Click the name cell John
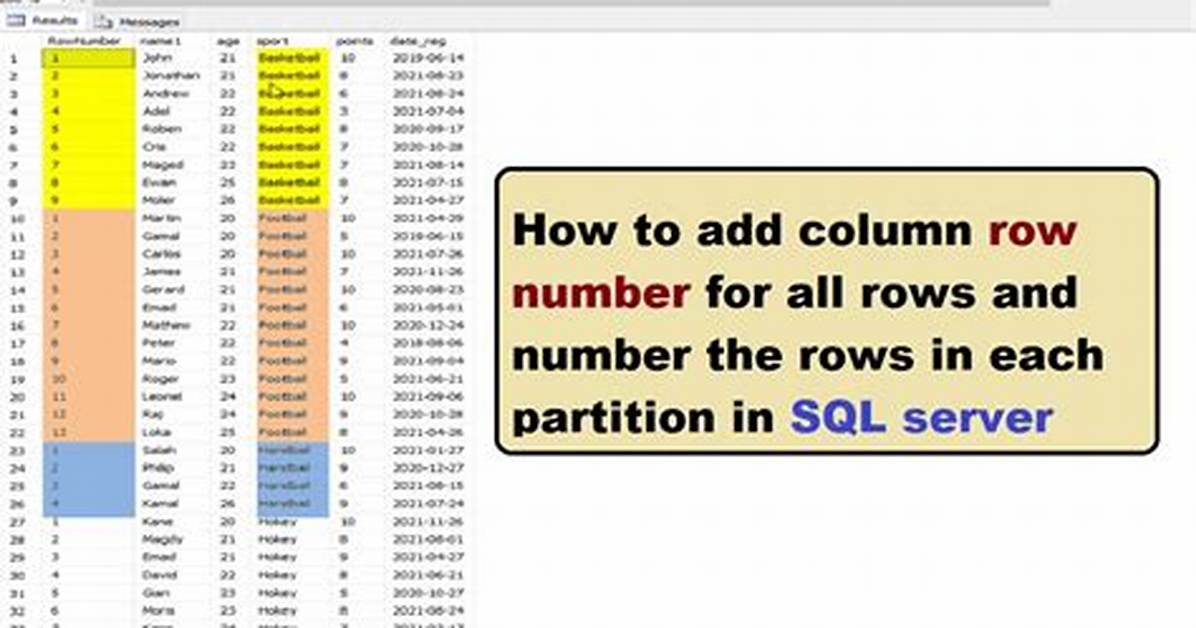The image size is (1196, 628). tap(158, 57)
